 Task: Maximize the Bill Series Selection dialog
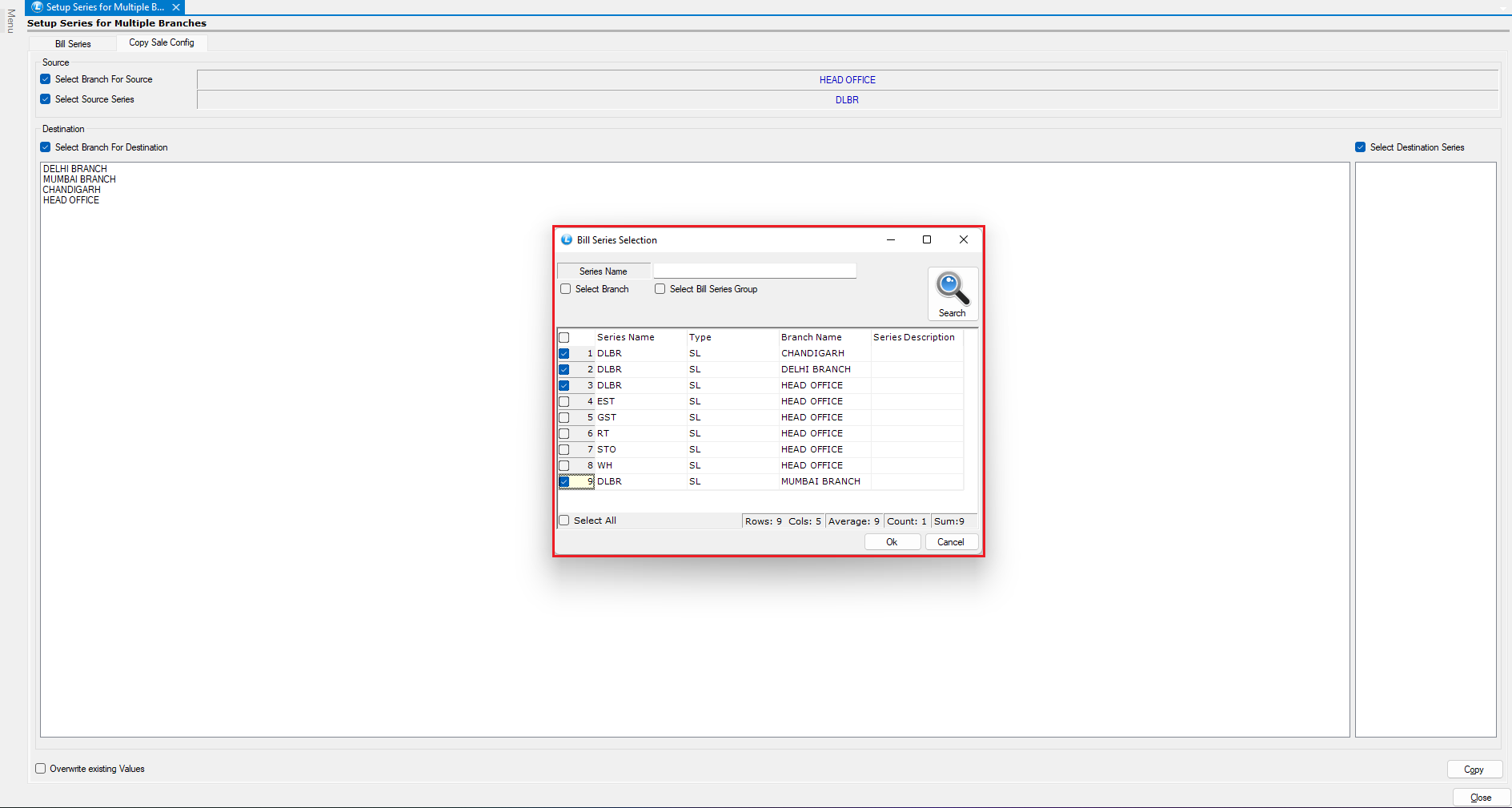[927, 239]
